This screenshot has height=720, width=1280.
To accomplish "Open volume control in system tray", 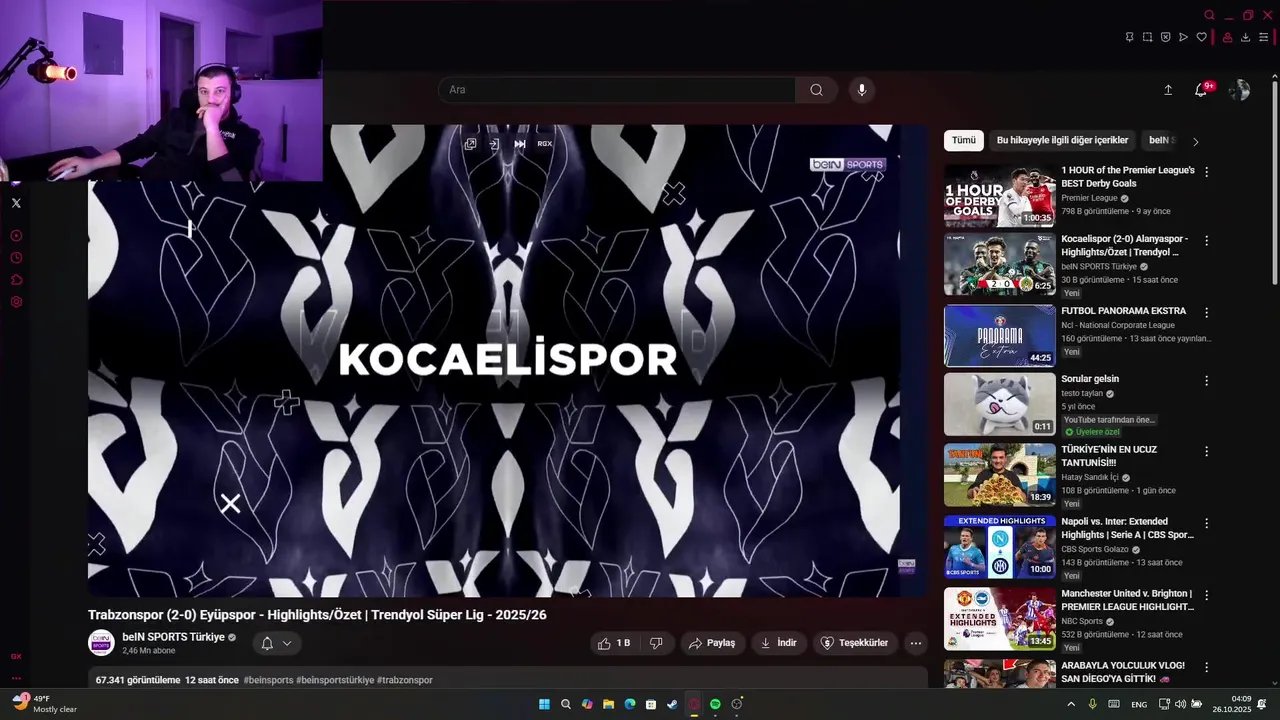I will point(1180,705).
